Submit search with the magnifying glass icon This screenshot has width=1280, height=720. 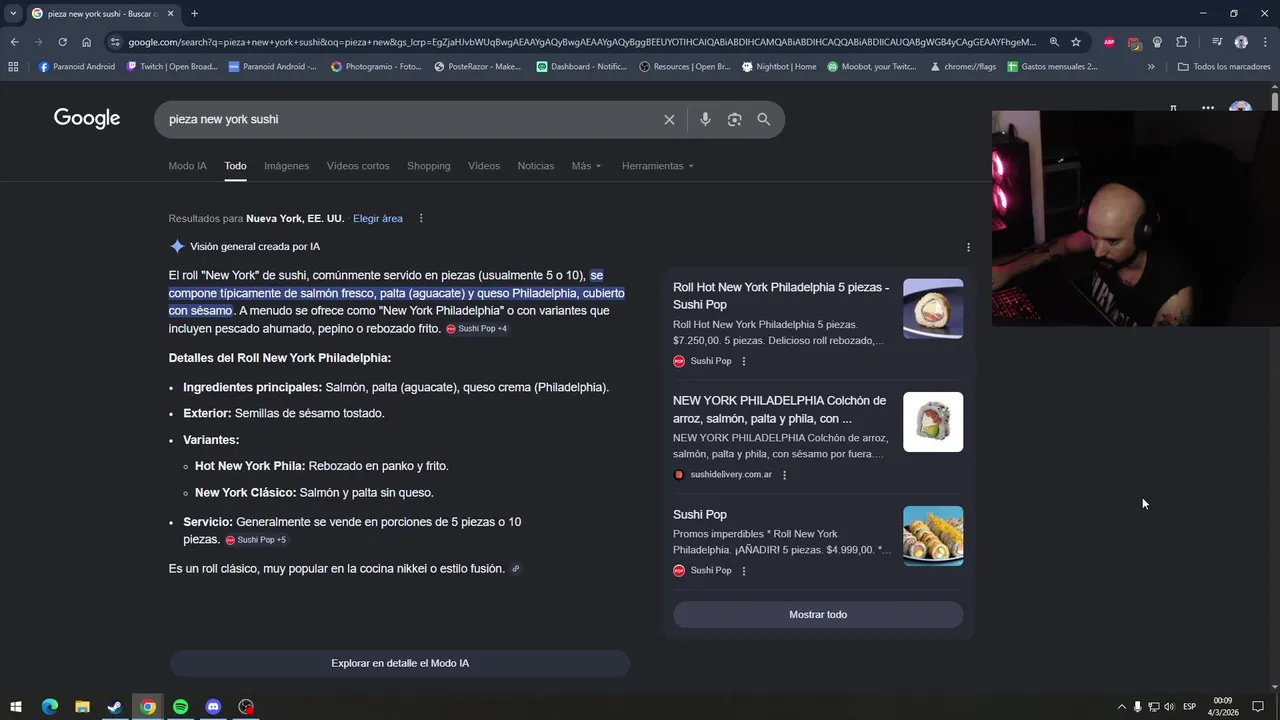pos(764,119)
